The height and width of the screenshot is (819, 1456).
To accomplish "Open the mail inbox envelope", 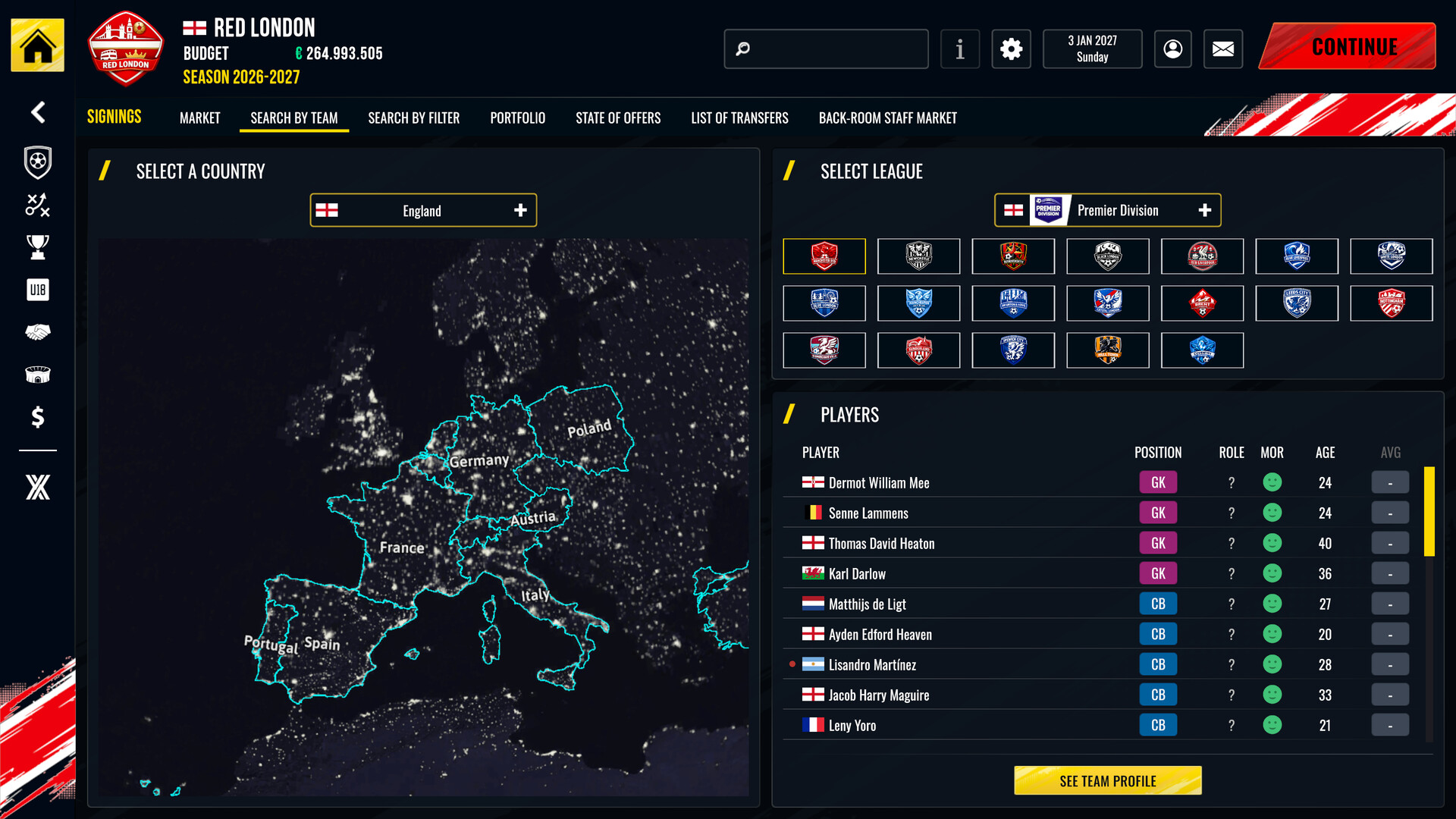I will coord(1222,49).
